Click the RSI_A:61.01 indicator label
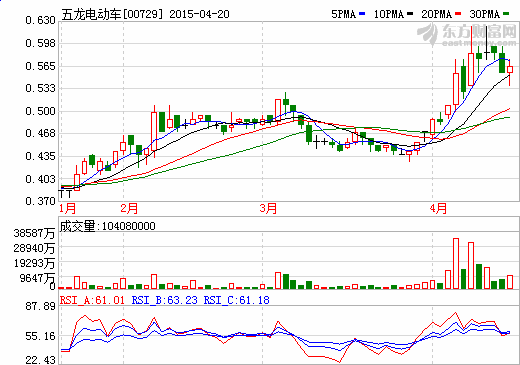Viewport: 520px width, 365px height. point(92,300)
